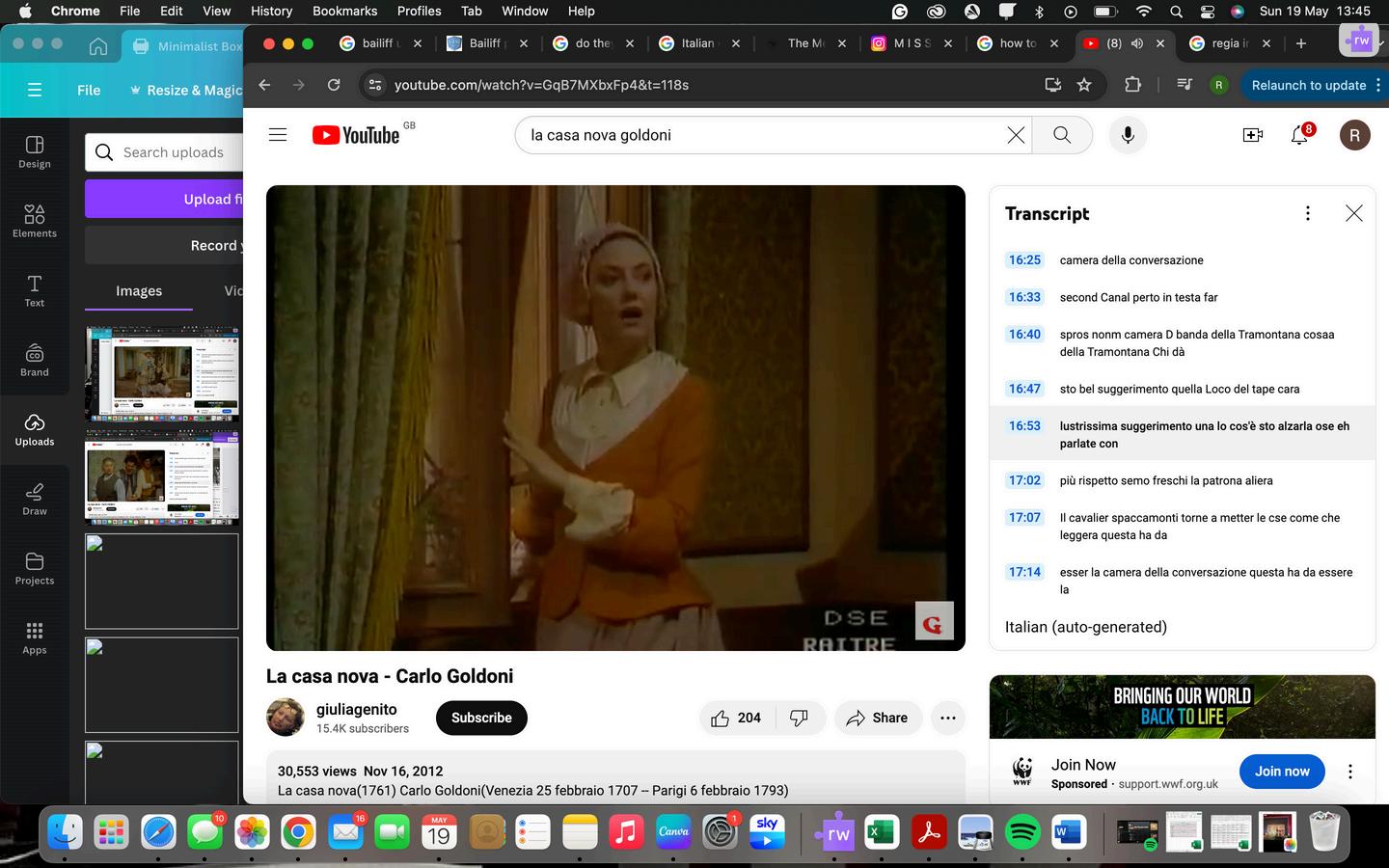Bookmark this page with the star
This screenshot has height=868, width=1389.
pyautogui.click(x=1084, y=85)
